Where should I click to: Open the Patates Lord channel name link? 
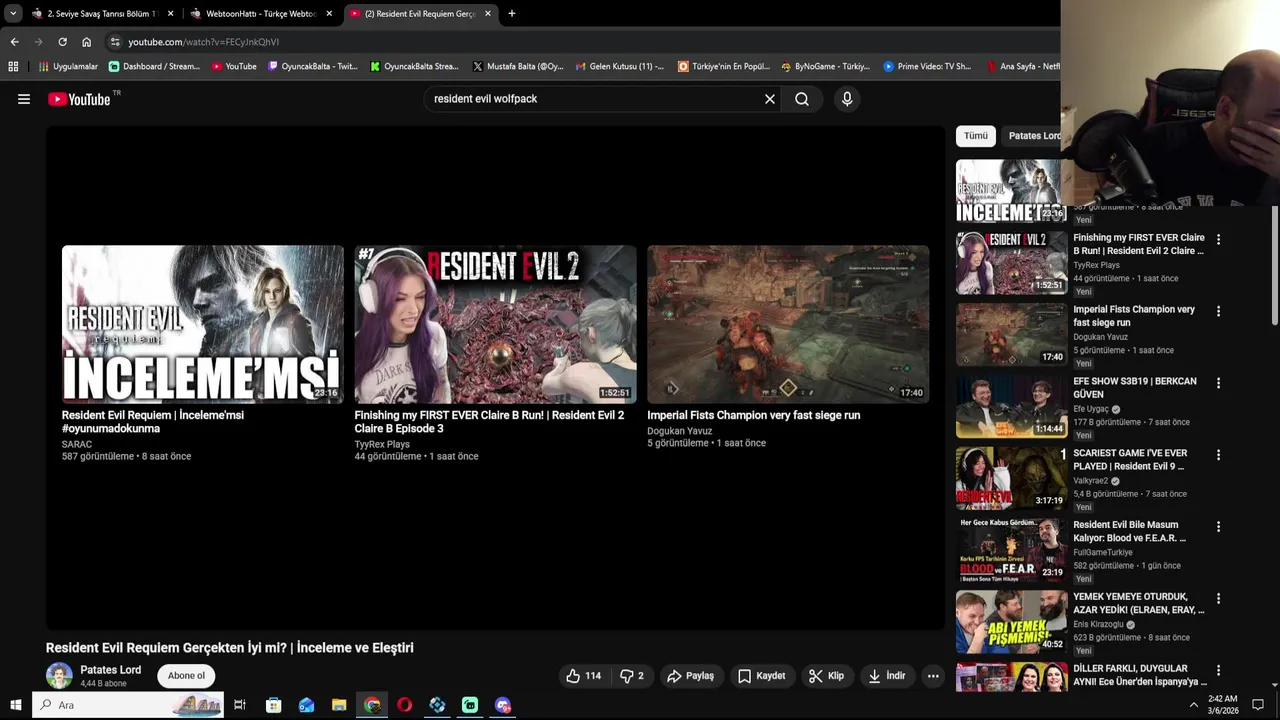110,670
